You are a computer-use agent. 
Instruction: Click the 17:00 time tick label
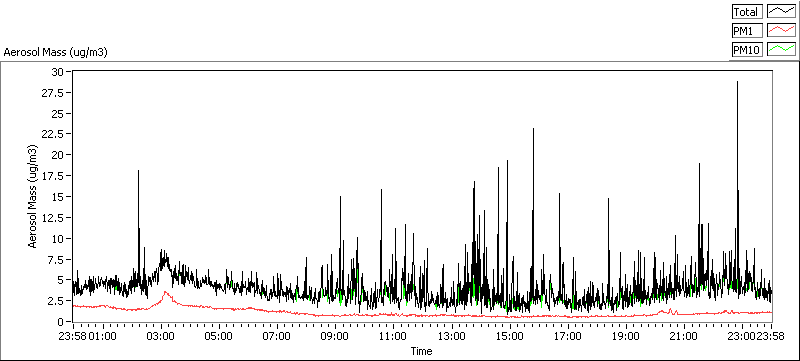(x=568, y=337)
